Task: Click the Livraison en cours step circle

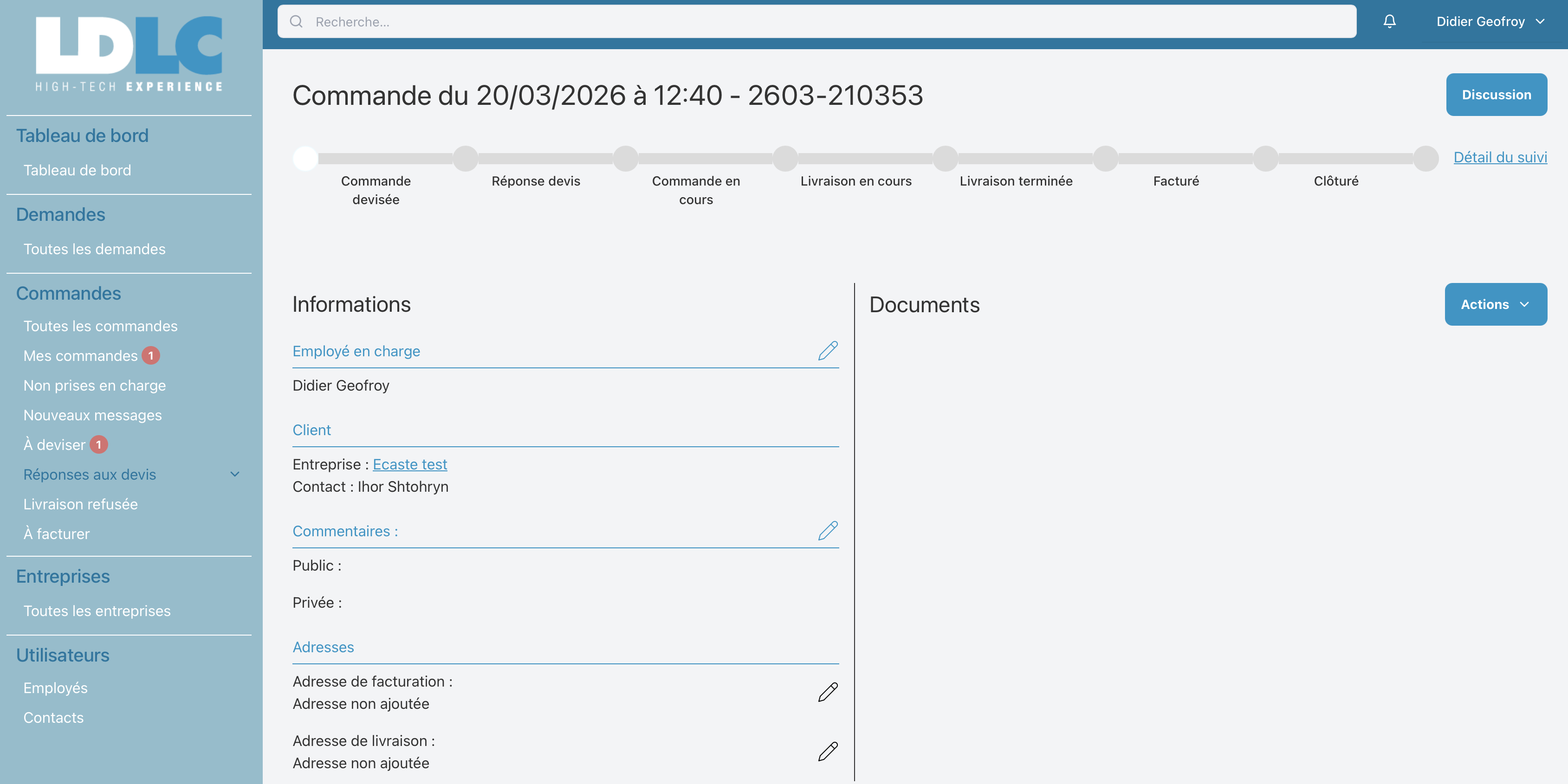Action: [x=785, y=159]
